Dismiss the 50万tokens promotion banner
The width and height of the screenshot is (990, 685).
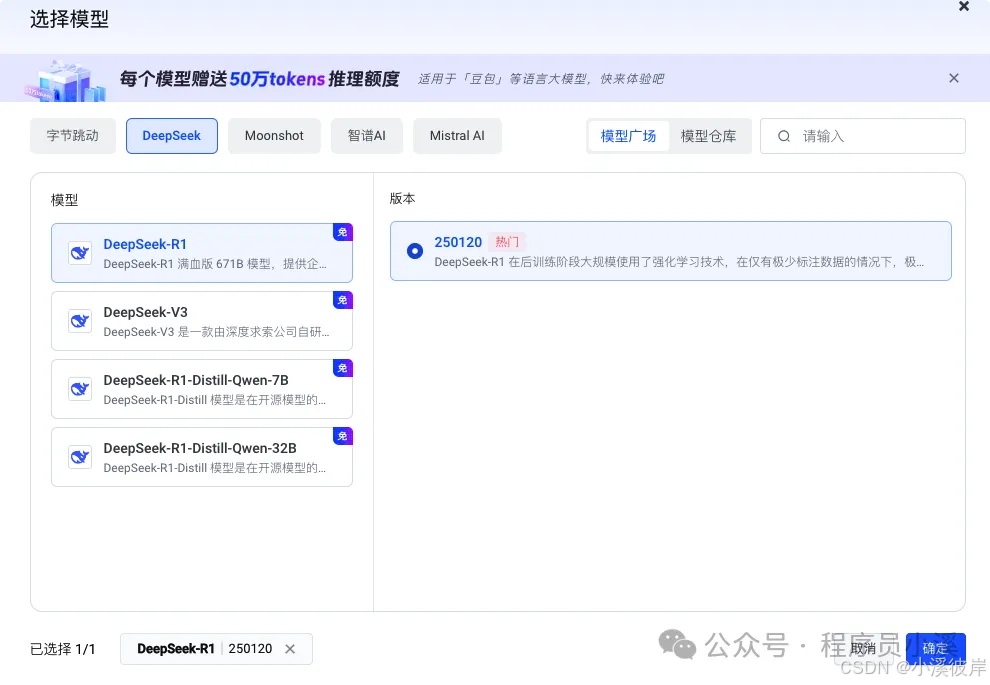coord(953,78)
